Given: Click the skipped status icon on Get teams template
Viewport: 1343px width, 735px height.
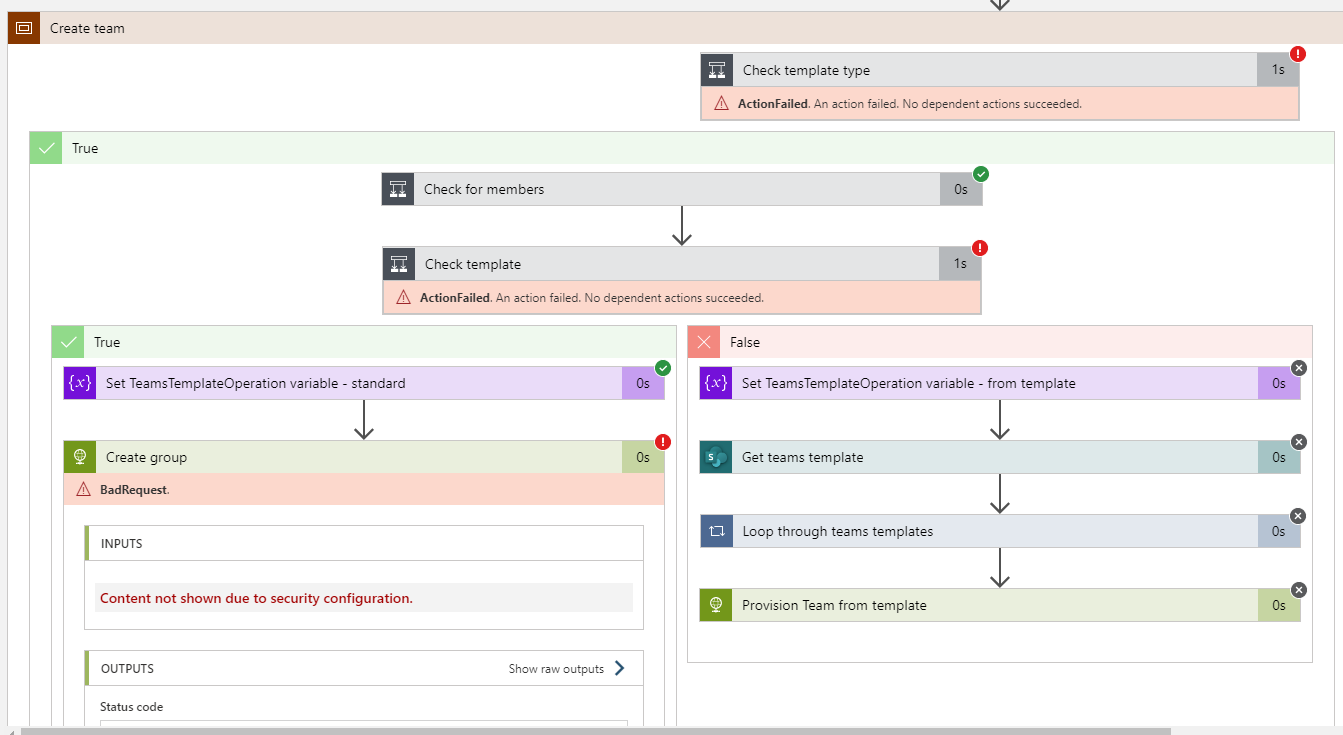Looking at the screenshot, I should 1298,441.
